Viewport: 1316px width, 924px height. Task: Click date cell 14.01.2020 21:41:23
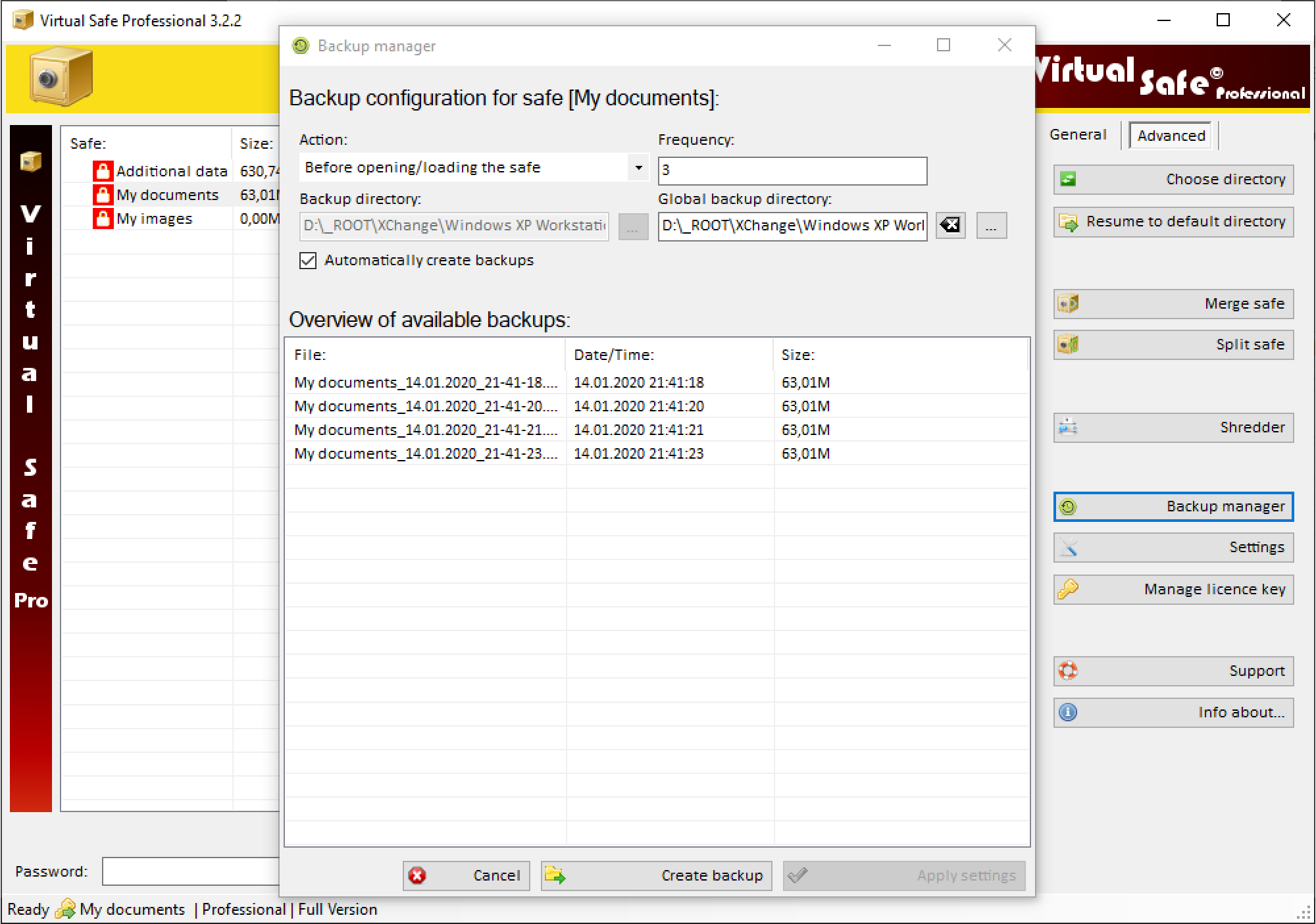(638, 453)
